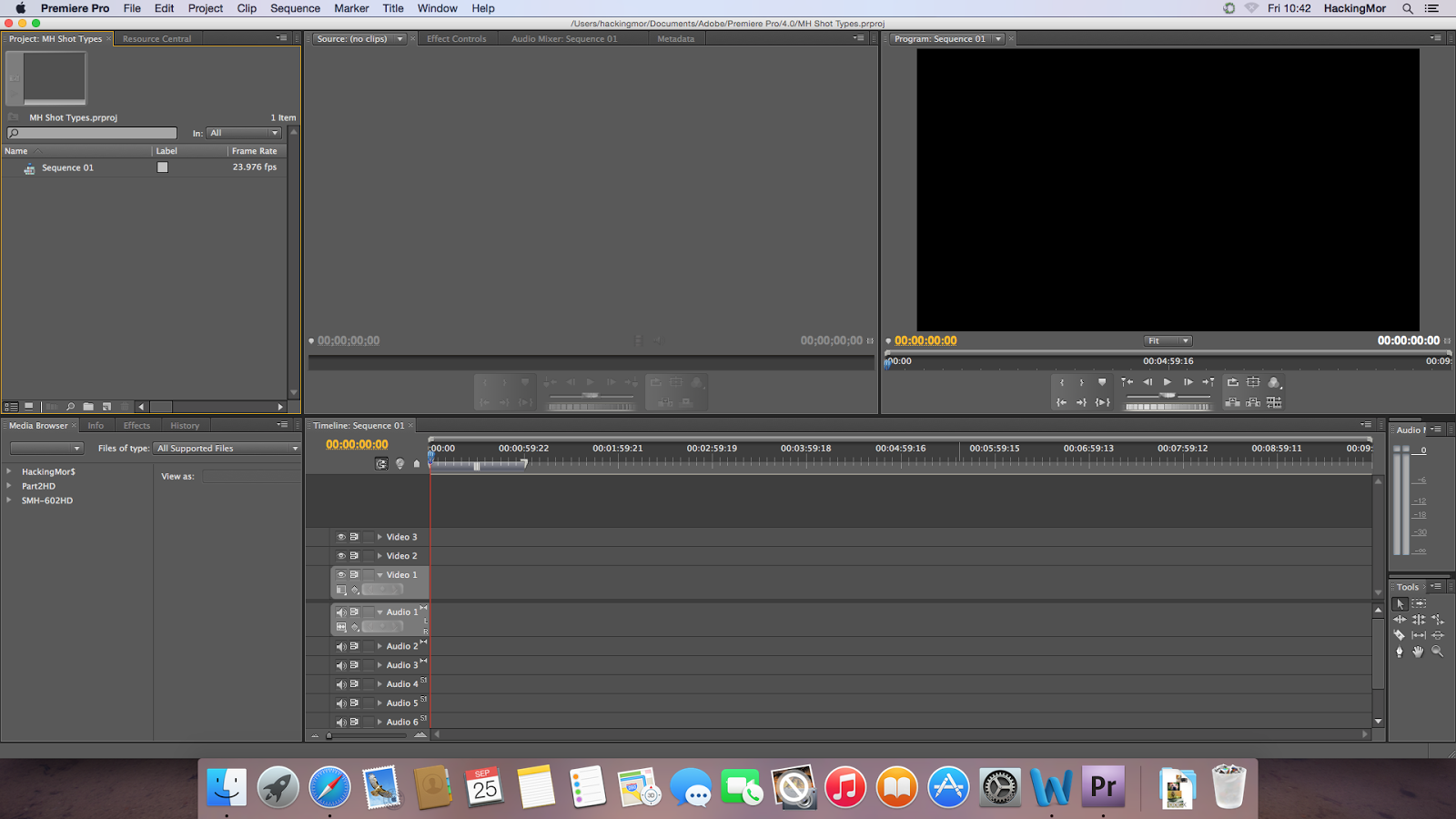Image resolution: width=1456 pixels, height=819 pixels.
Task: Open the Clip menu
Action: click(247, 8)
